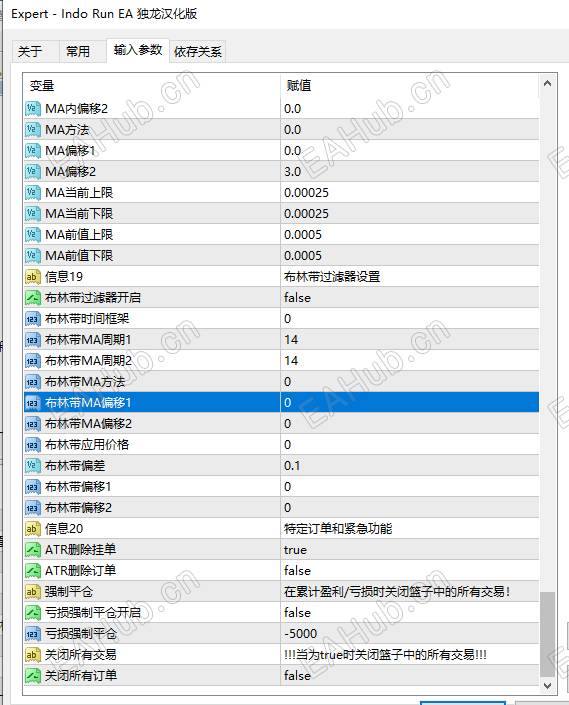The image size is (569, 705).
Task: Open the 依存关系 tab
Action: 198,51
